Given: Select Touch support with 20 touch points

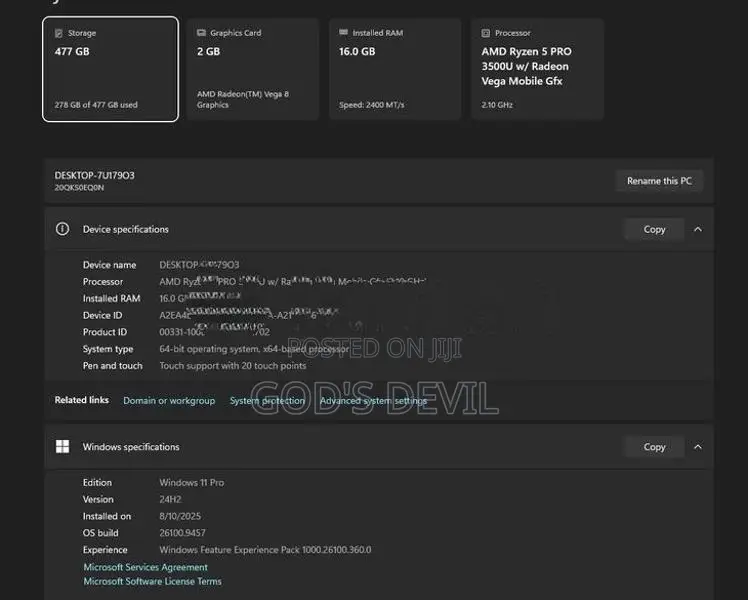Looking at the screenshot, I should tap(233, 366).
